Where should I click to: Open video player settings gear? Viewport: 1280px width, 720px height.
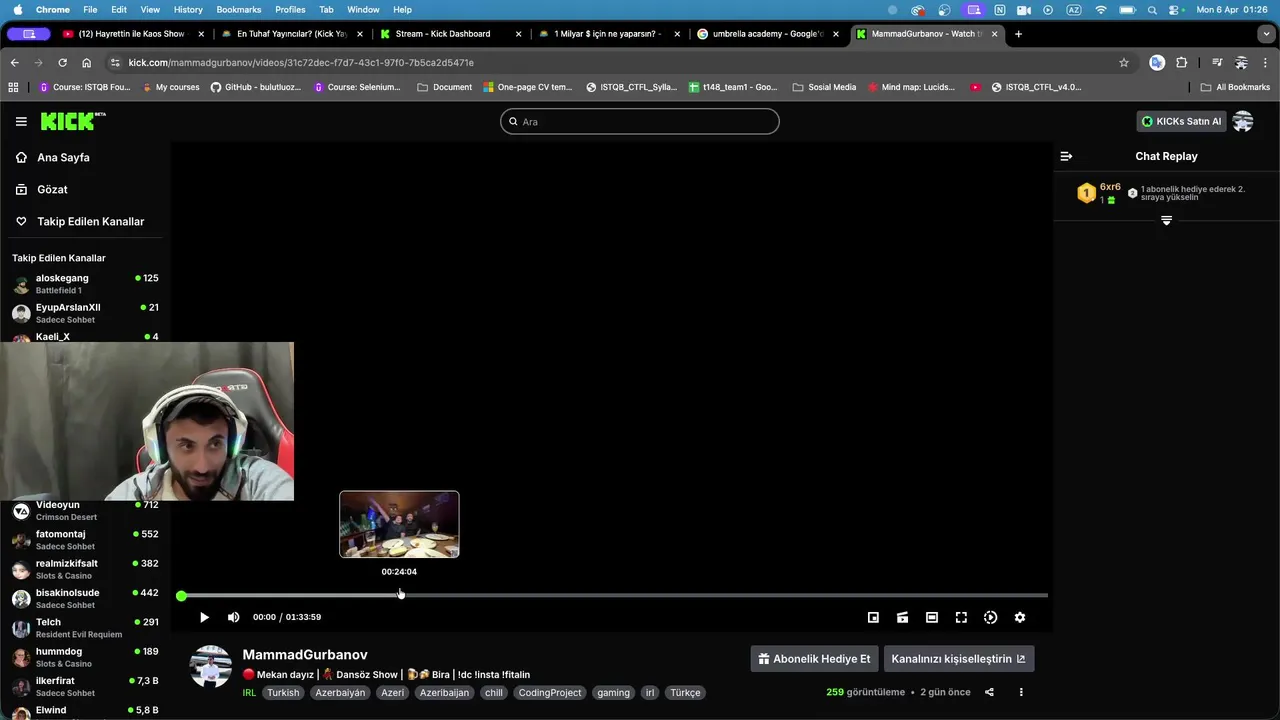tap(1020, 617)
